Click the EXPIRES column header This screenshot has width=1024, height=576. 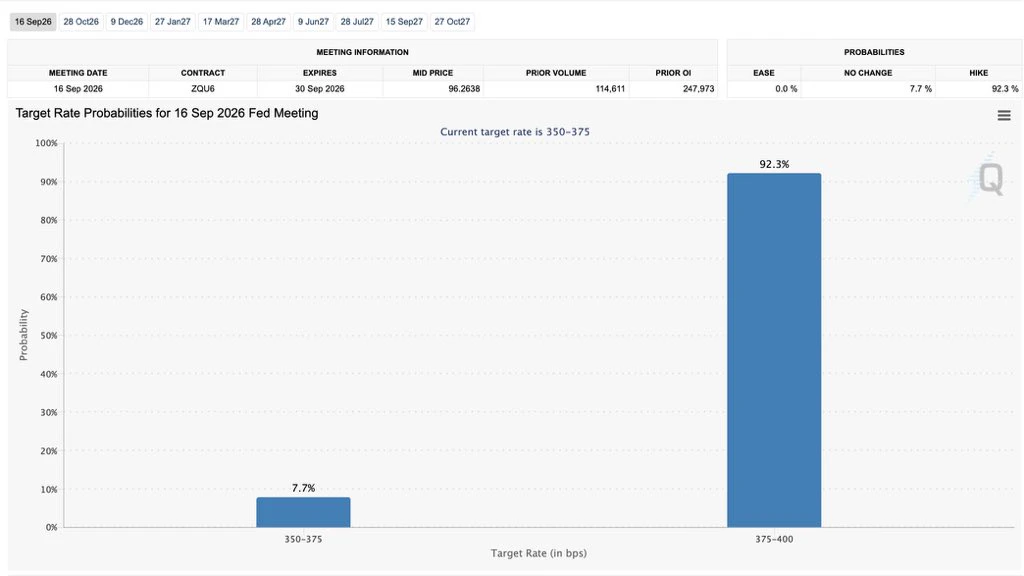(319, 73)
